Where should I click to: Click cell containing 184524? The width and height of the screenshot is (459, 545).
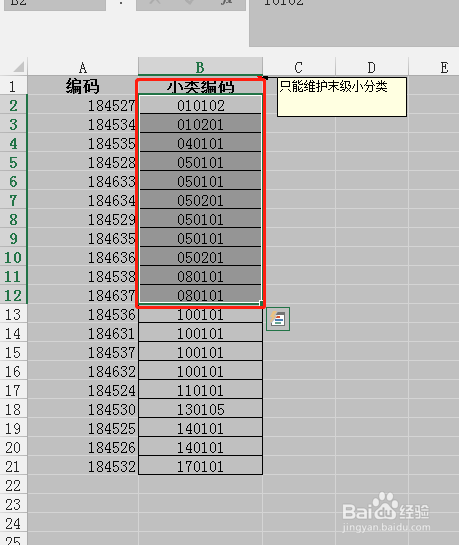(x=83, y=390)
